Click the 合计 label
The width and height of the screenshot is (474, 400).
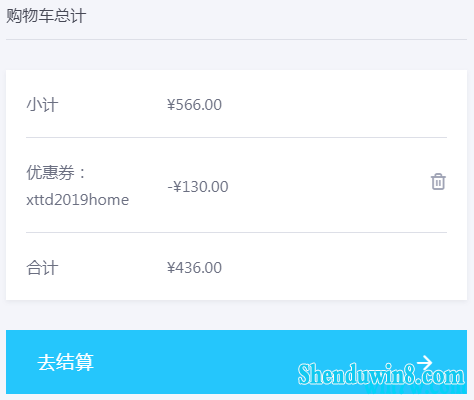[x=42, y=268]
